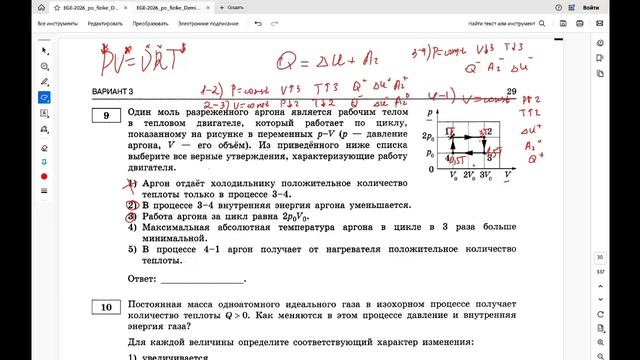Open the add text box tool
640x360 pixels.
coord(44,113)
